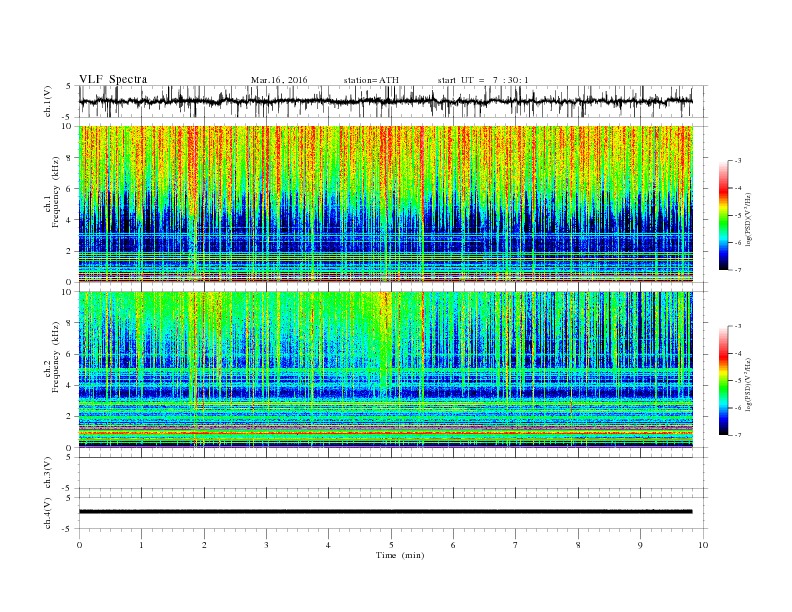
Task: Click the ch.1 spectrogram panel
Action: (x=386, y=204)
